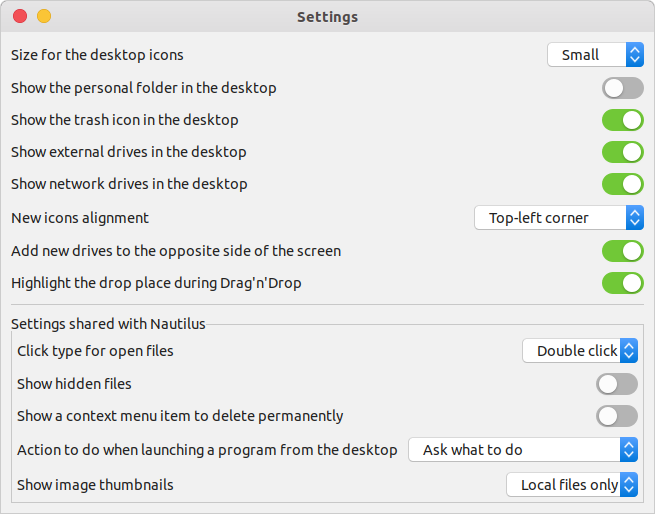Click the Settings window title bar
The width and height of the screenshot is (655, 514).
[328, 17]
